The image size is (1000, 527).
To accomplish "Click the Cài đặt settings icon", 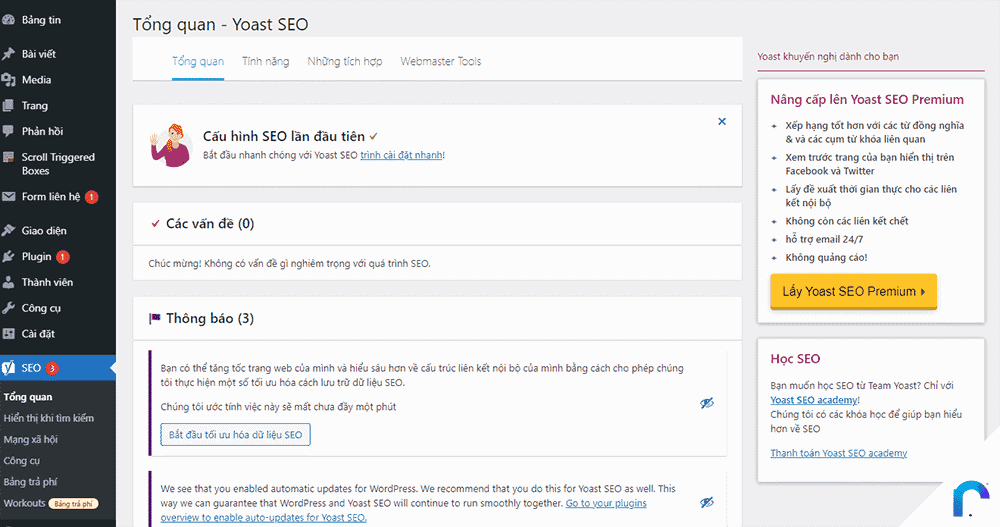I will [x=8, y=334].
